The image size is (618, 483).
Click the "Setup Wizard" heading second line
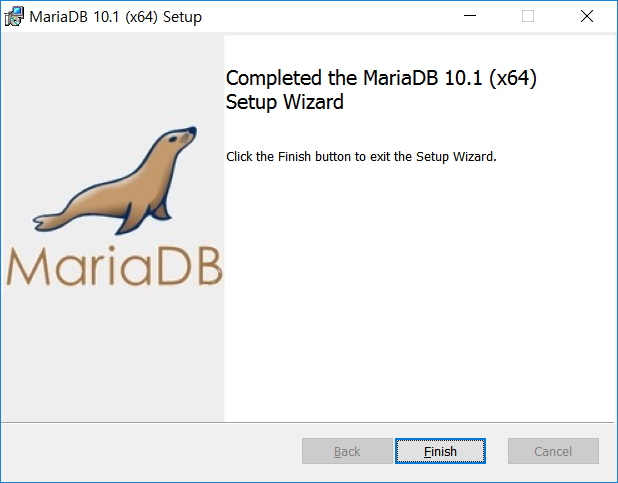coord(285,102)
